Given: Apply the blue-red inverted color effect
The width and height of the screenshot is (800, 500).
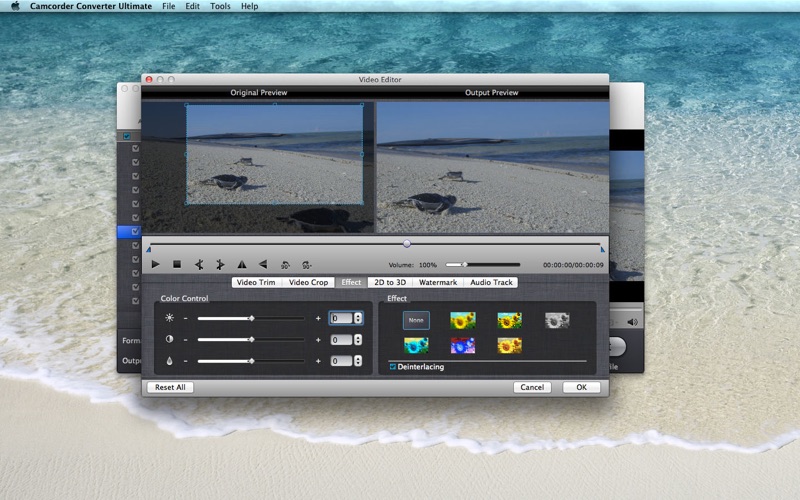Looking at the screenshot, I should [x=463, y=345].
